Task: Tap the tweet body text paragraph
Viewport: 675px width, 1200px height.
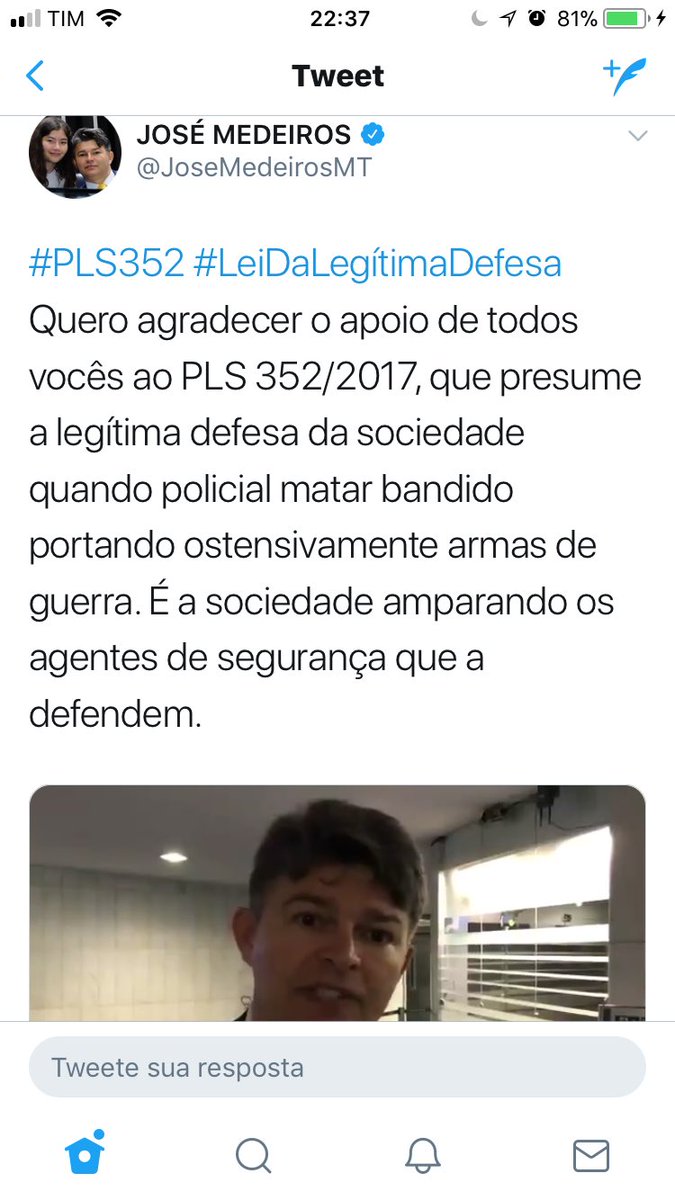Action: [x=335, y=518]
